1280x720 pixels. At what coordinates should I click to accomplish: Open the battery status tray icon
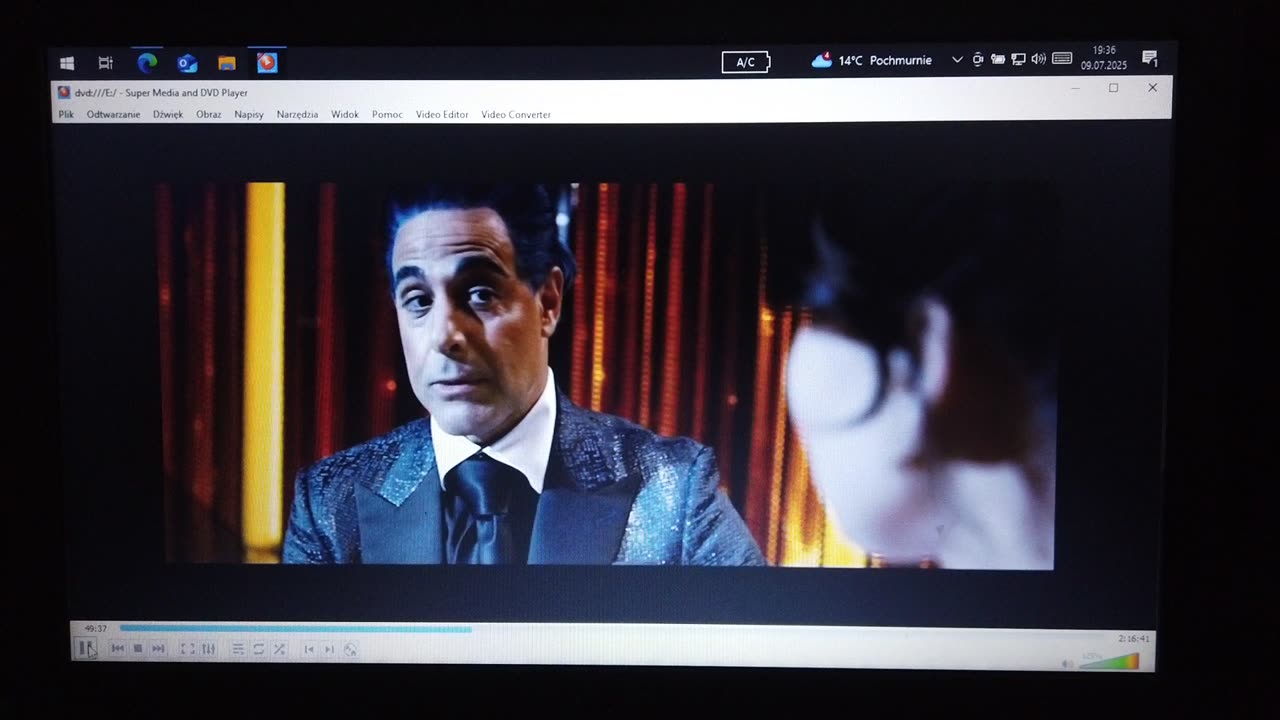point(998,60)
